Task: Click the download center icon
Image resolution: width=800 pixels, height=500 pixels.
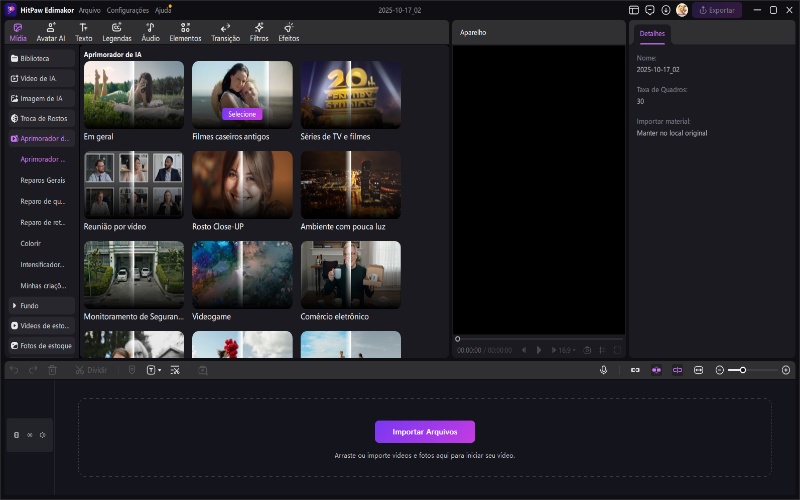Action: point(666,10)
